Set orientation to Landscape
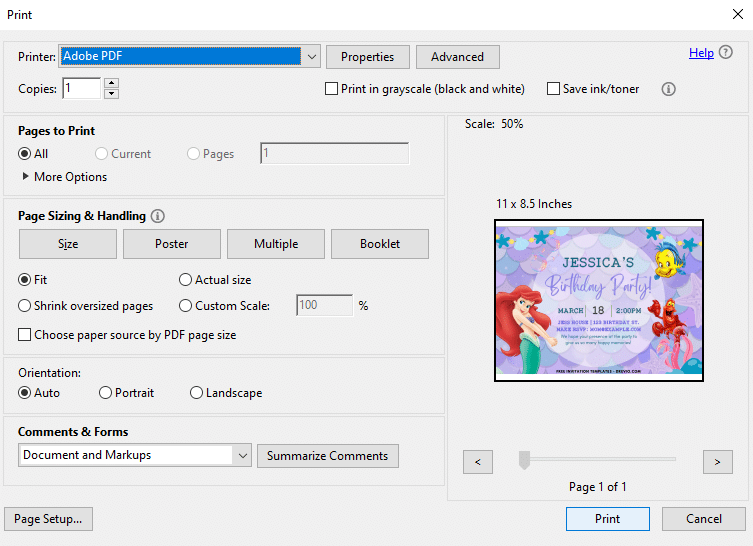The height and width of the screenshot is (546, 753). coord(196,393)
